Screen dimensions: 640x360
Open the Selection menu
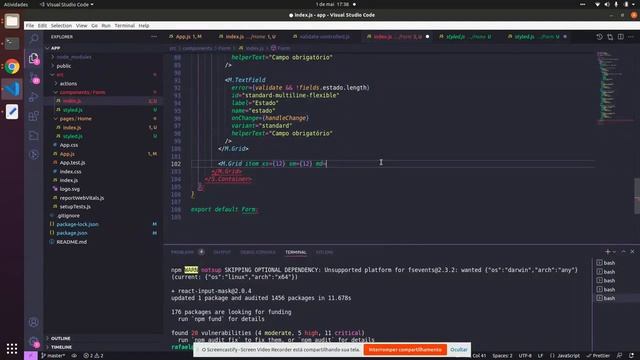61,25
